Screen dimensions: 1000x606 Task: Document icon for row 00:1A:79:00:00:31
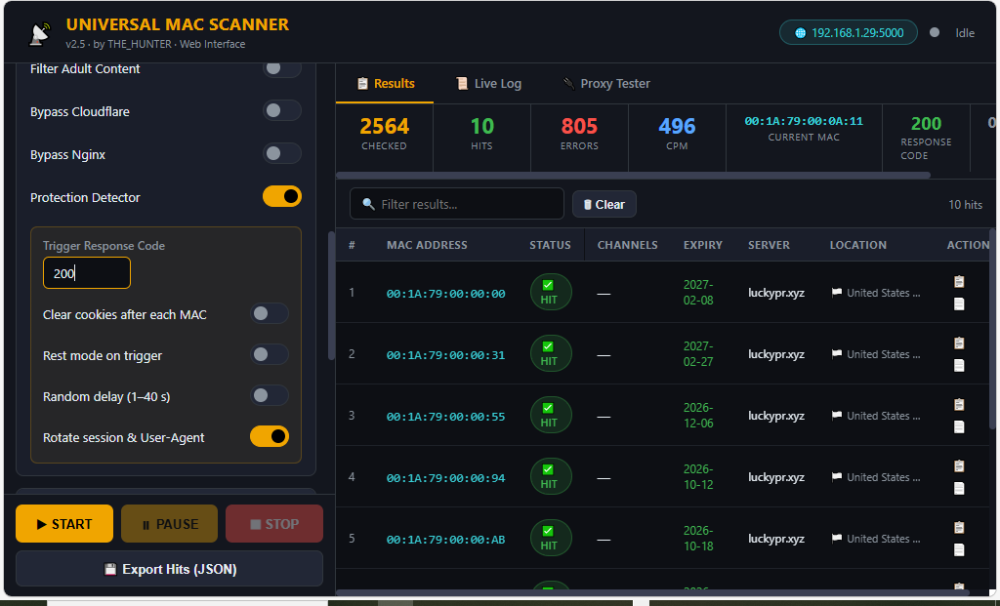coord(959,366)
